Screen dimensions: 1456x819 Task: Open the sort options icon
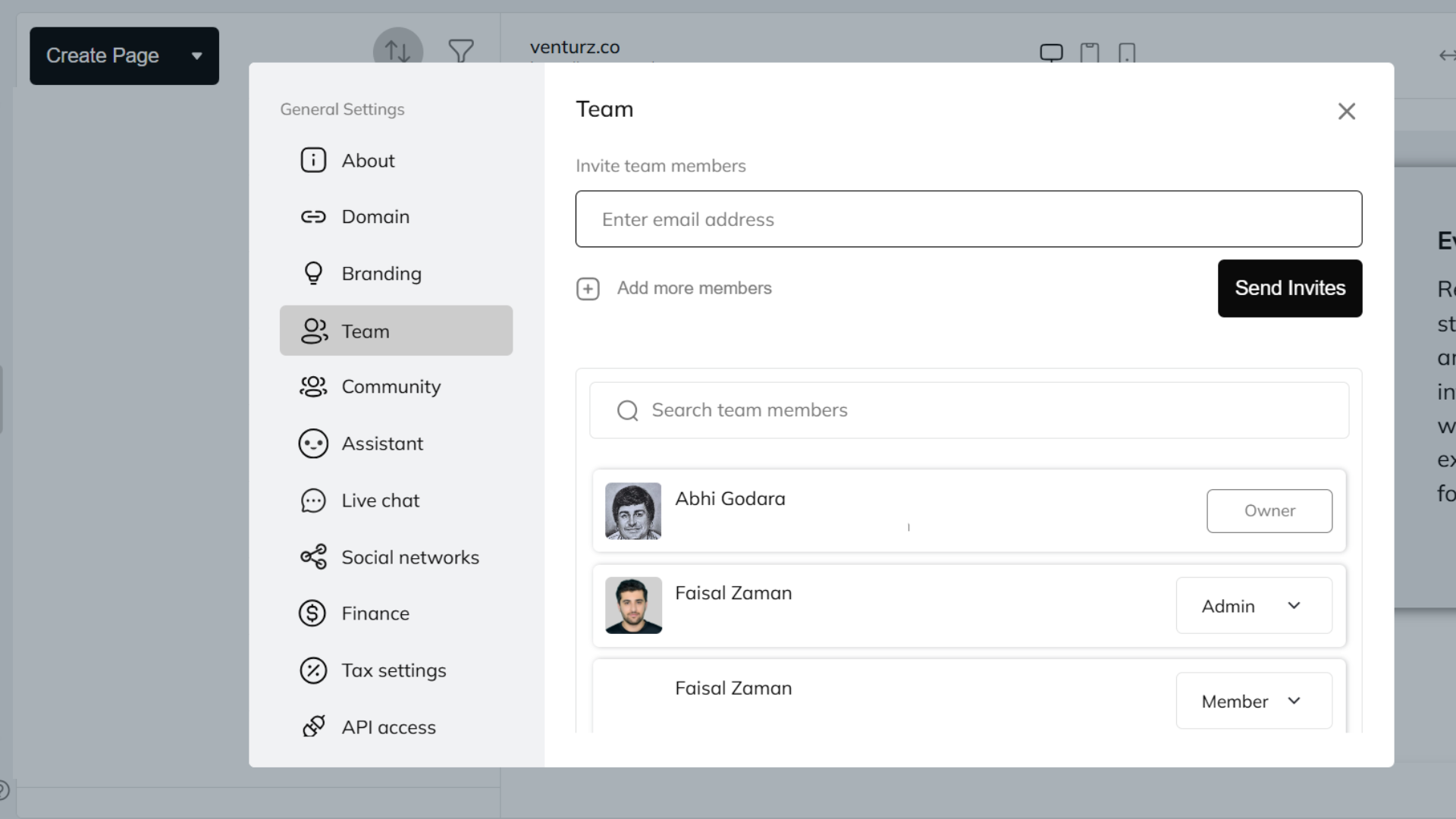click(x=397, y=50)
